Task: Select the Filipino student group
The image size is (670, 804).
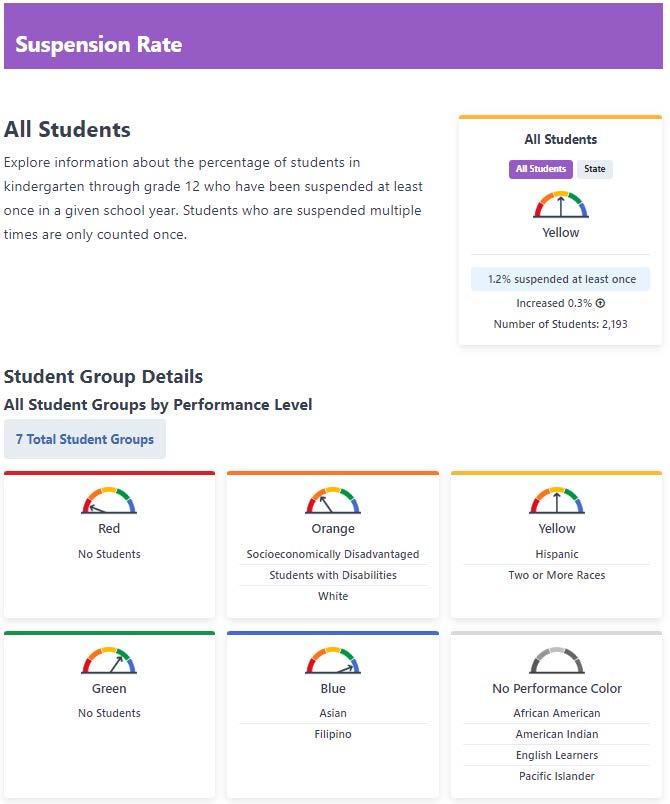Action: (333, 734)
